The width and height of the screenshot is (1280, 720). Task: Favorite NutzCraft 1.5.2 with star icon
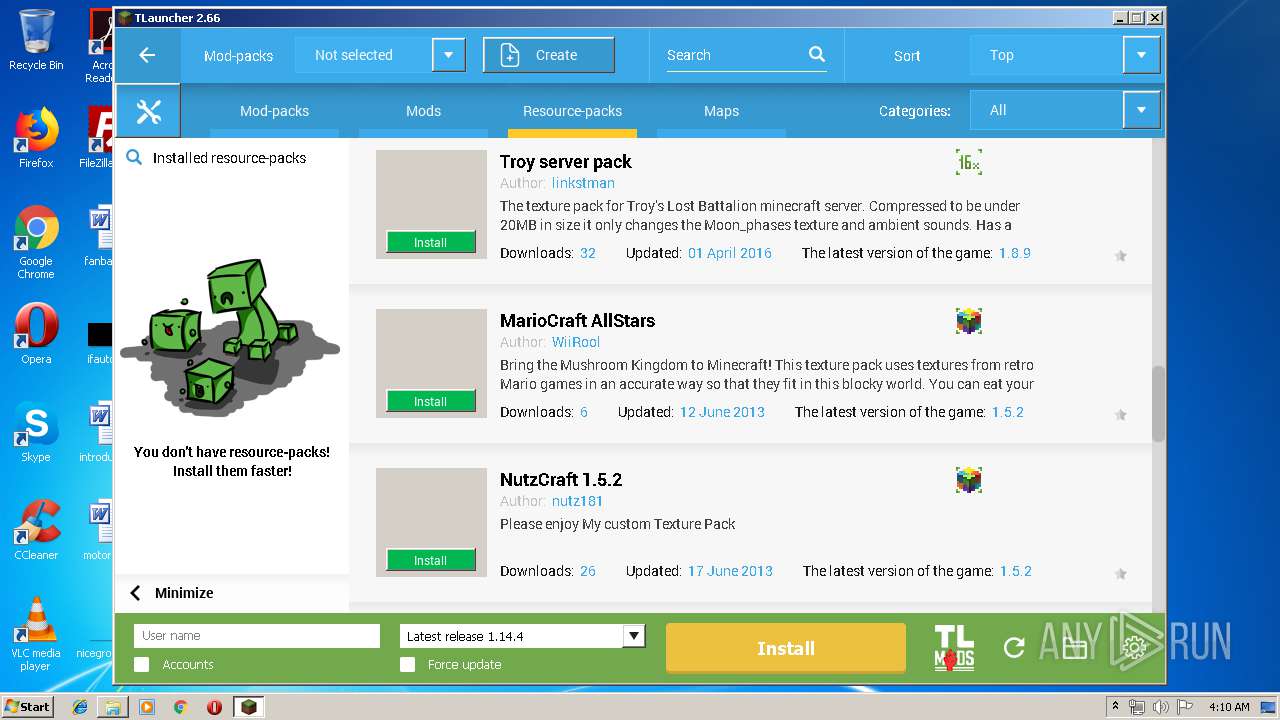coord(1121,573)
